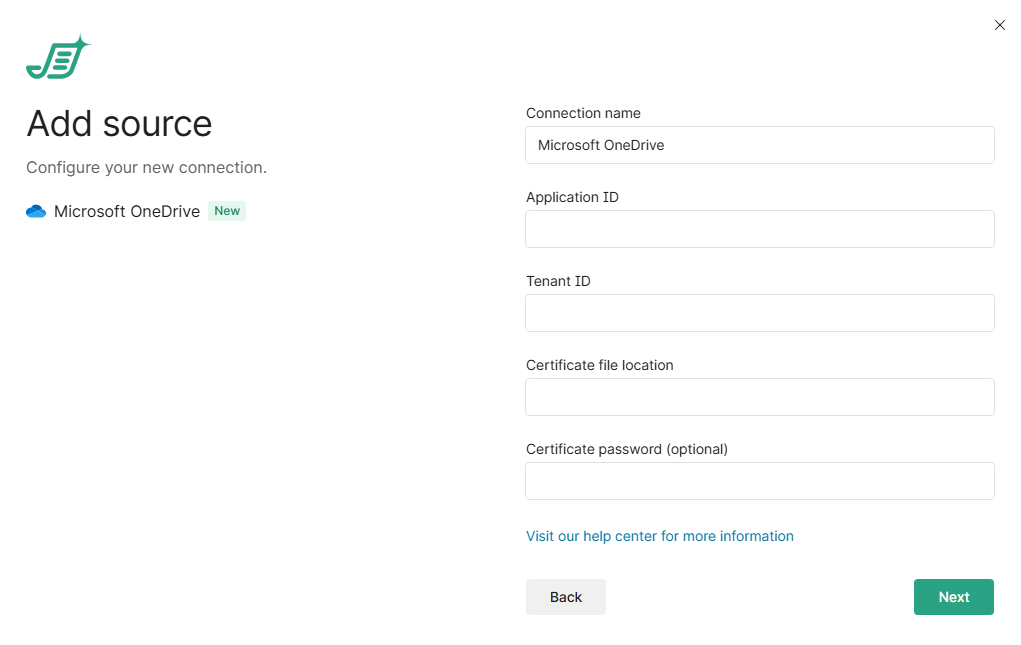
Task: Click the Certificate password input box
Action: 759,481
